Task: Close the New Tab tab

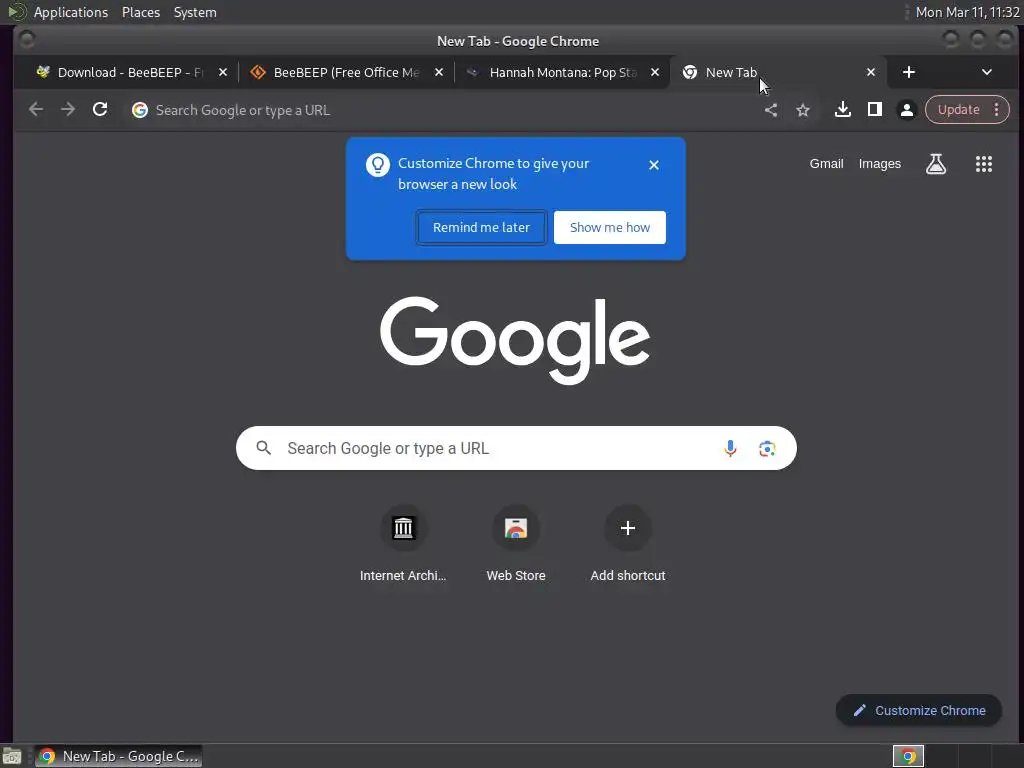Action: pyautogui.click(x=871, y=72)
